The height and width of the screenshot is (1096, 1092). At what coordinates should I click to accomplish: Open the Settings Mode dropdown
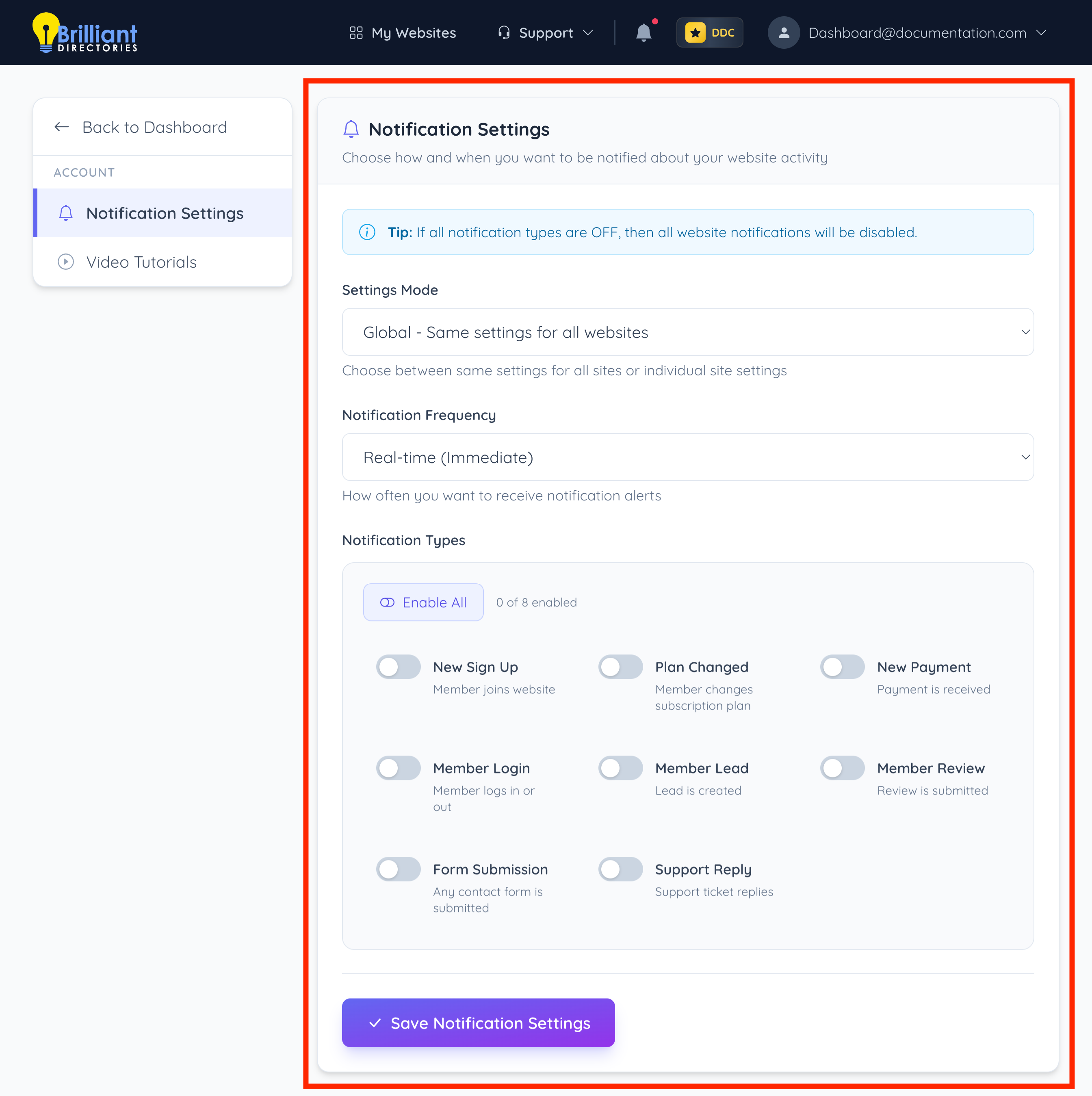687,332
